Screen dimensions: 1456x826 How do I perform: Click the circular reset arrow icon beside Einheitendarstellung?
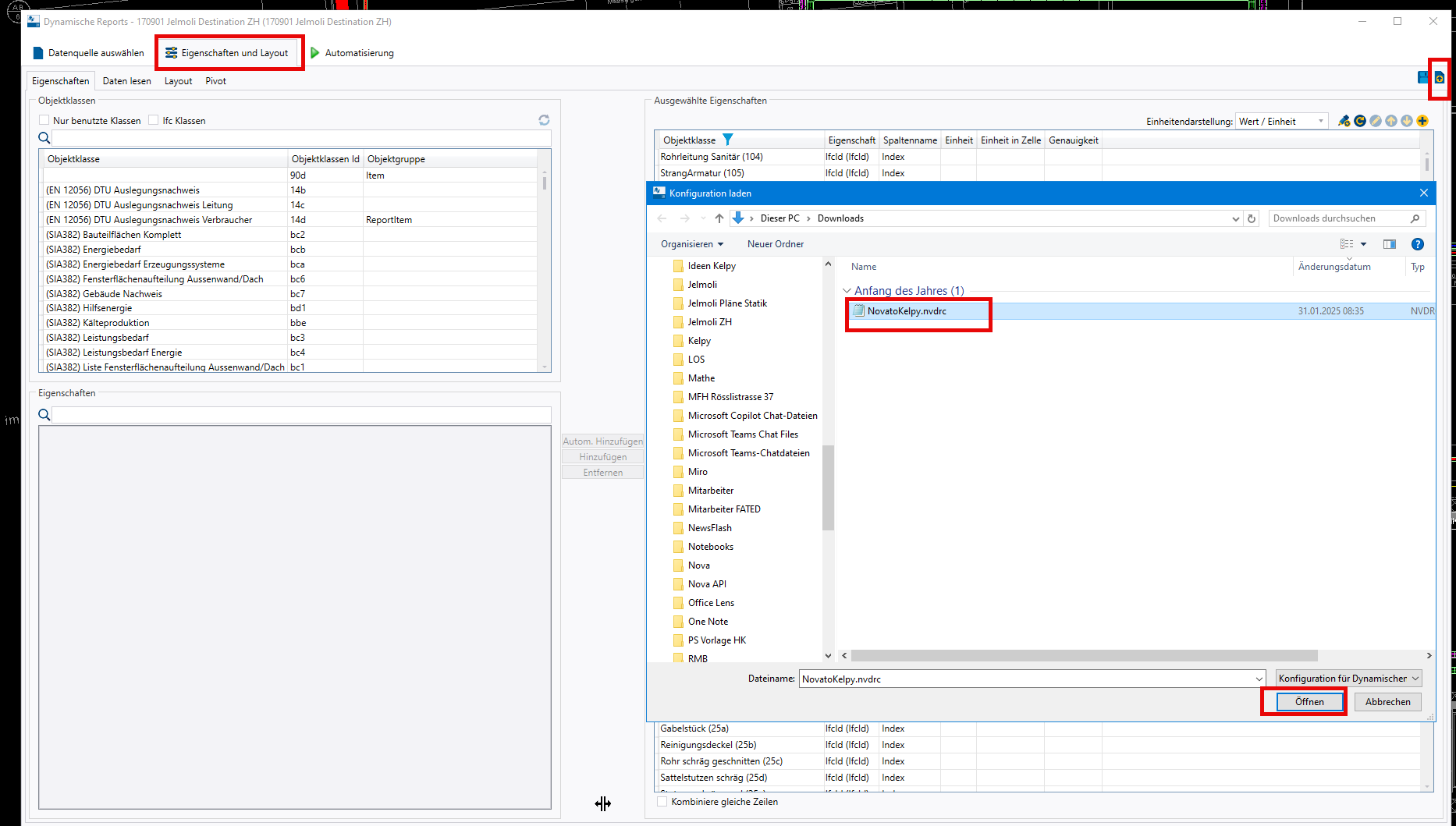point(1360,121)
